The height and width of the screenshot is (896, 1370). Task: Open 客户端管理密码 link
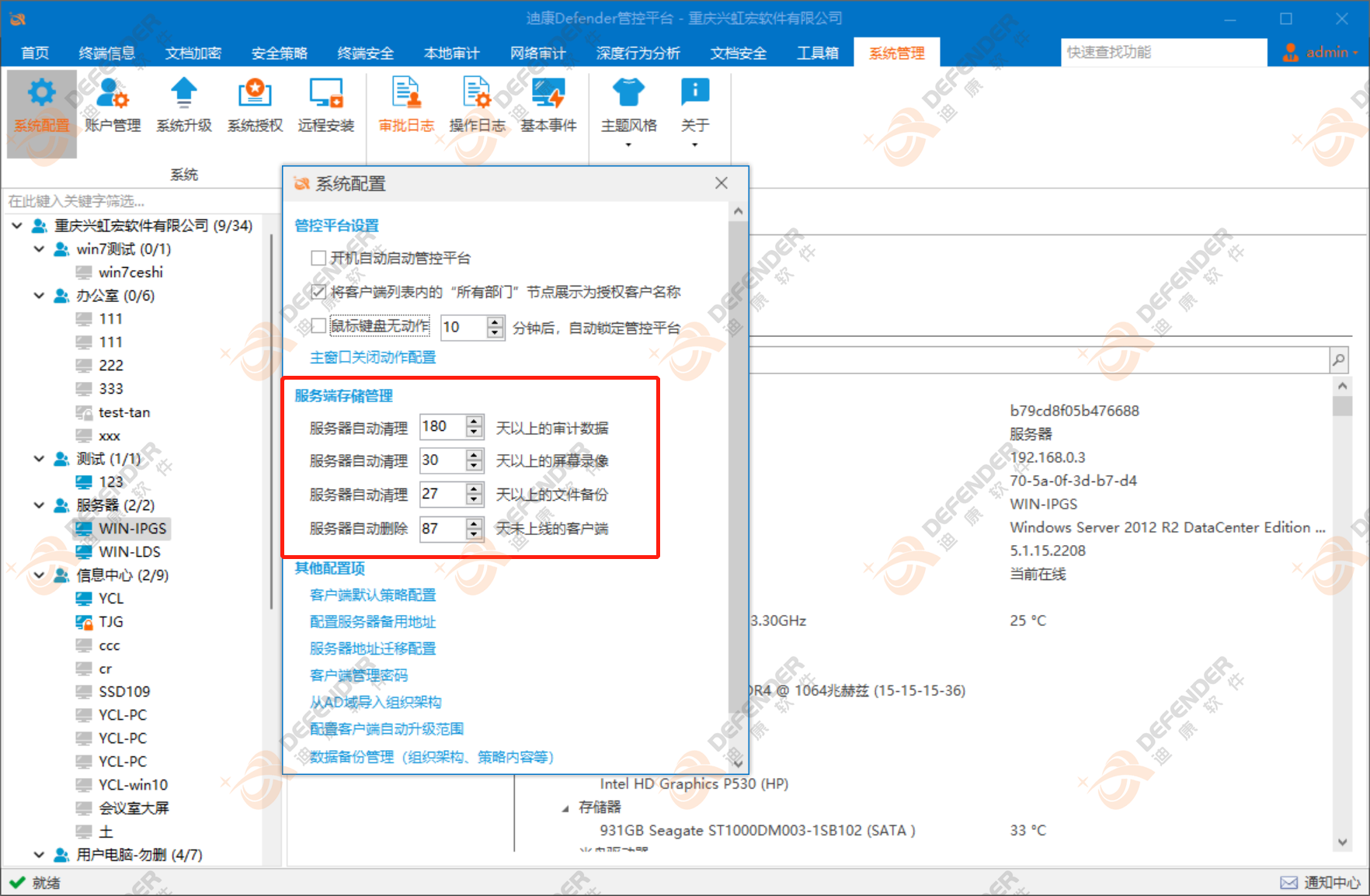pos(359,675)
